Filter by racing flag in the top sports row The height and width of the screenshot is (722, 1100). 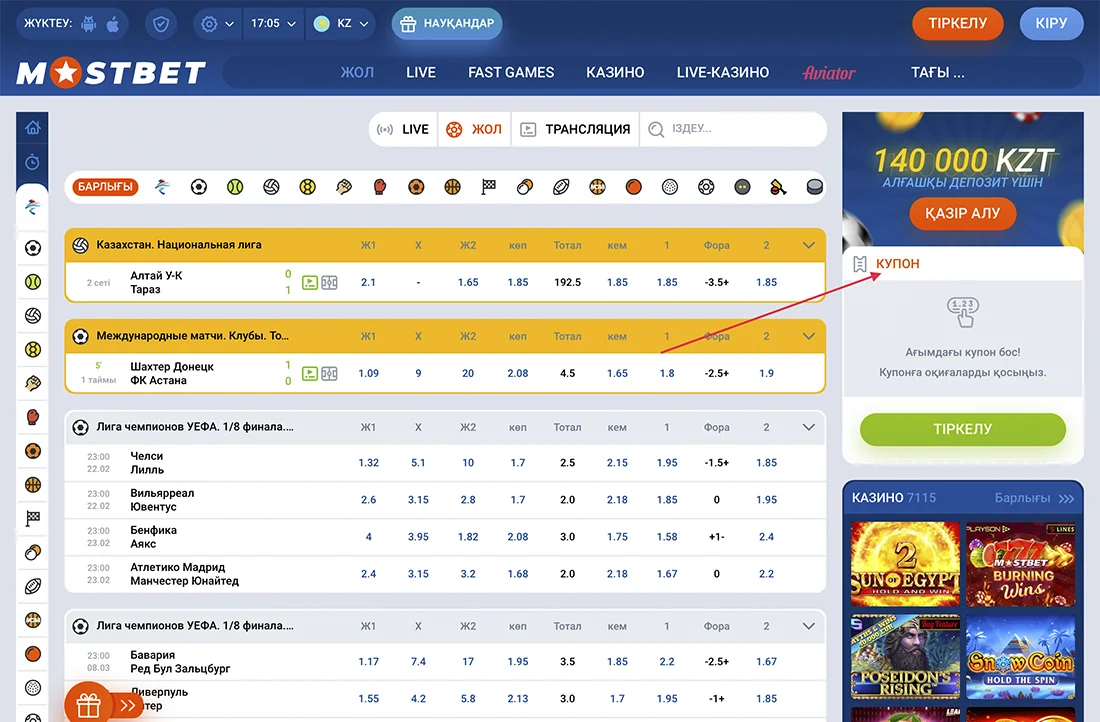click(489, 187)
